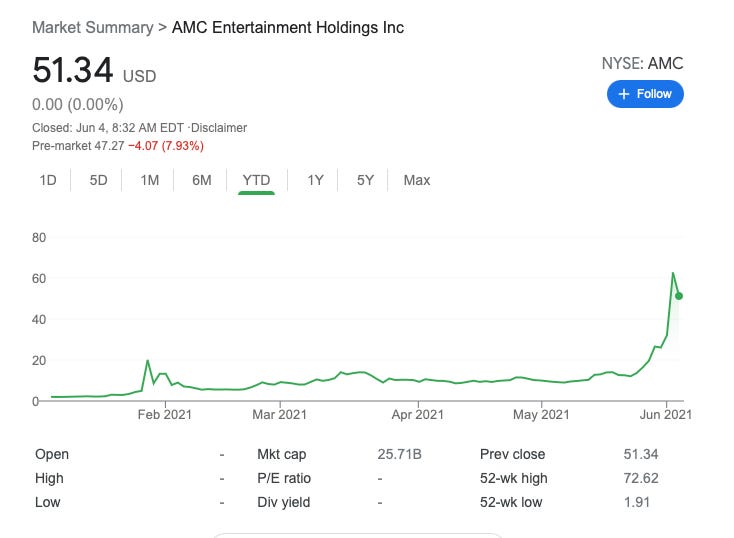Open the Disclaimer link

[219, 128]
